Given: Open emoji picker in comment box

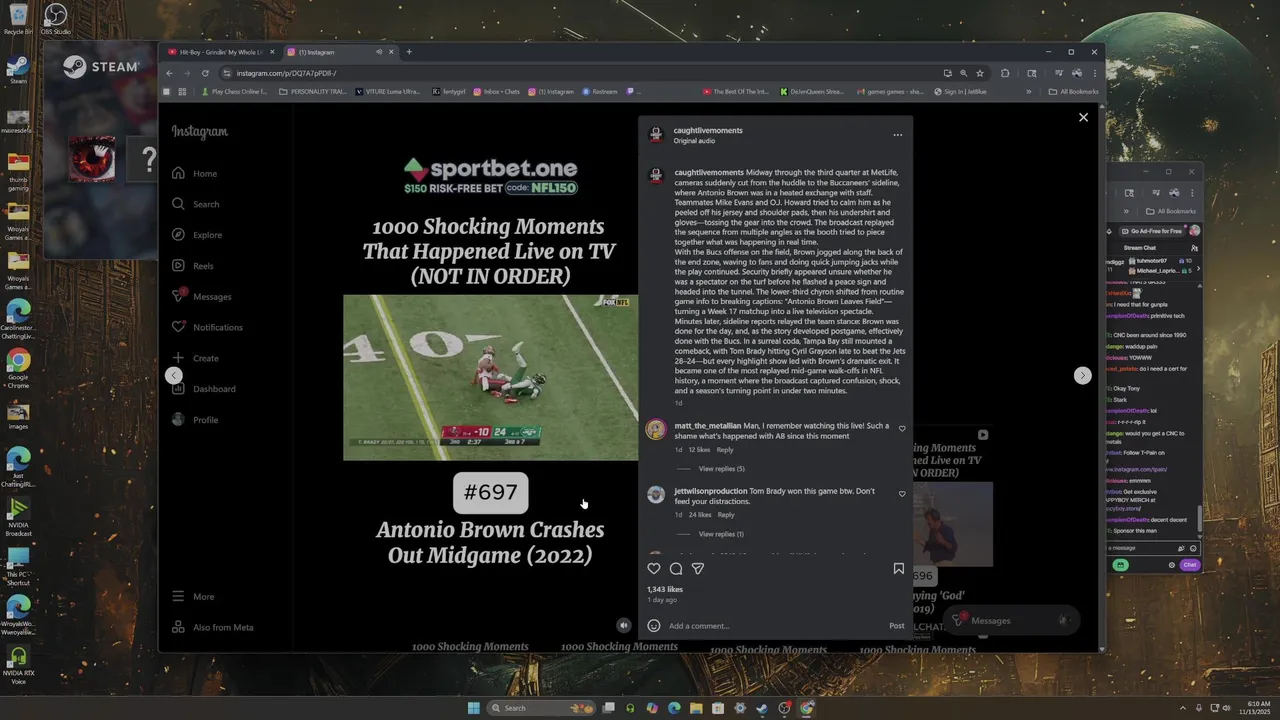Looking at the screenshot, I should (654, 626).
